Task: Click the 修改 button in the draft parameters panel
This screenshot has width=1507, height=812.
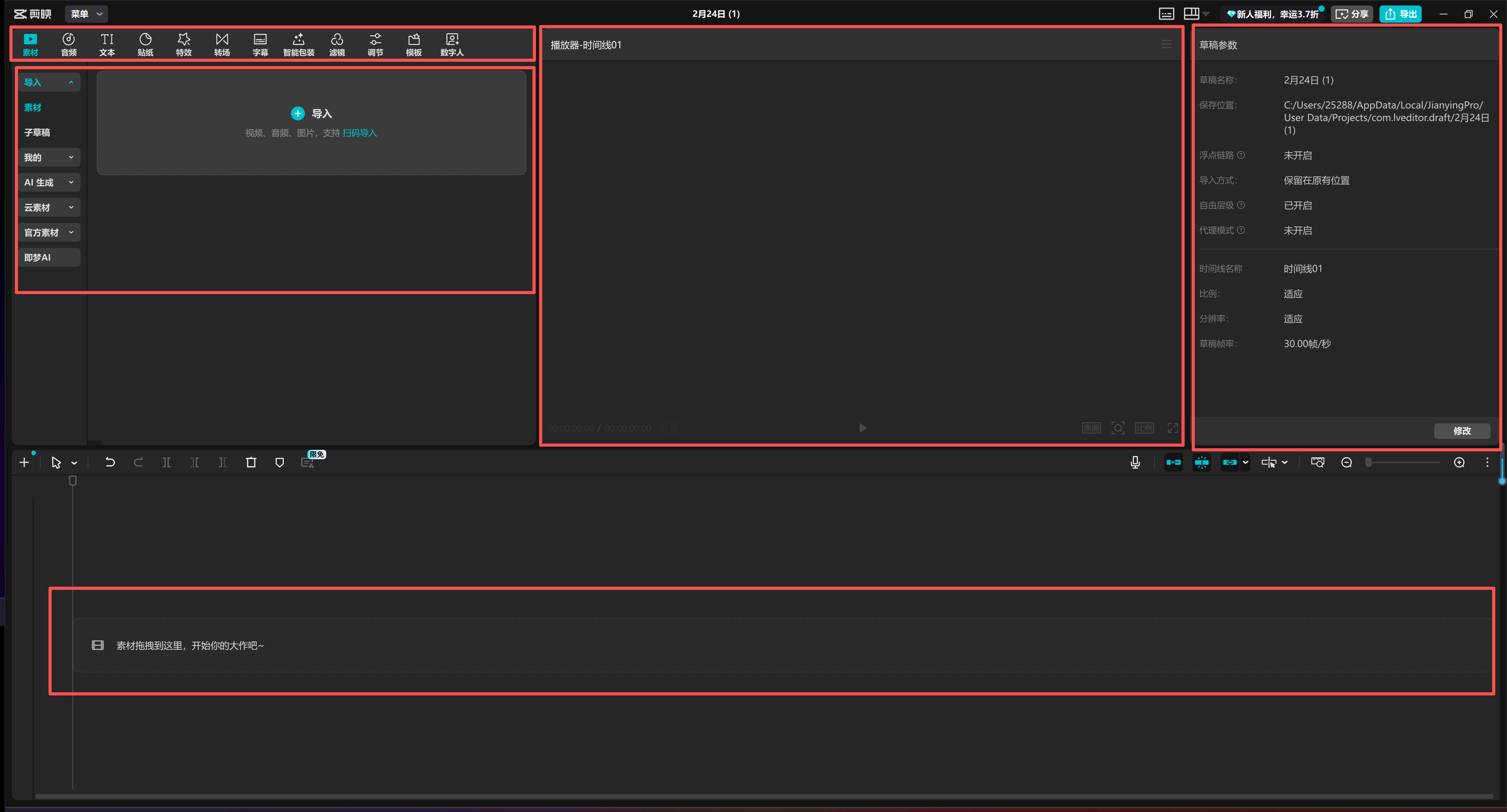Action: tap(1461, 431)
